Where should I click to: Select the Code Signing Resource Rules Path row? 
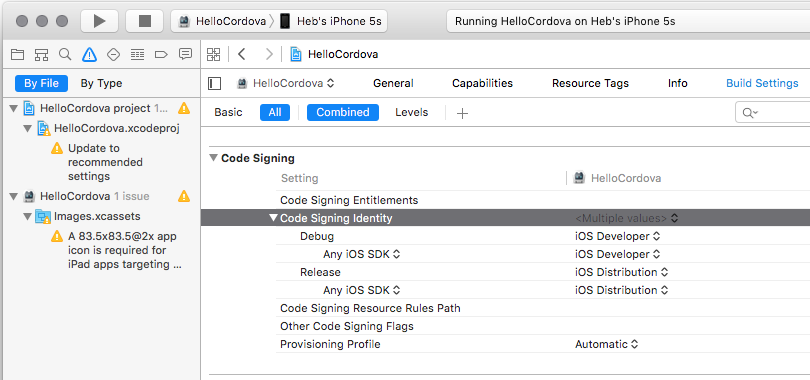tap(542, 308)
